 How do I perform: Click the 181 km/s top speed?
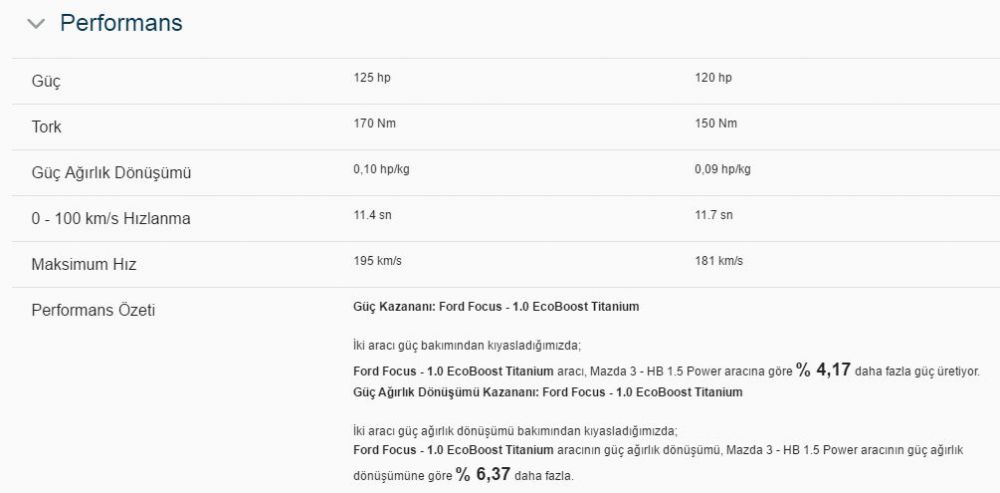tap(719, 261)
